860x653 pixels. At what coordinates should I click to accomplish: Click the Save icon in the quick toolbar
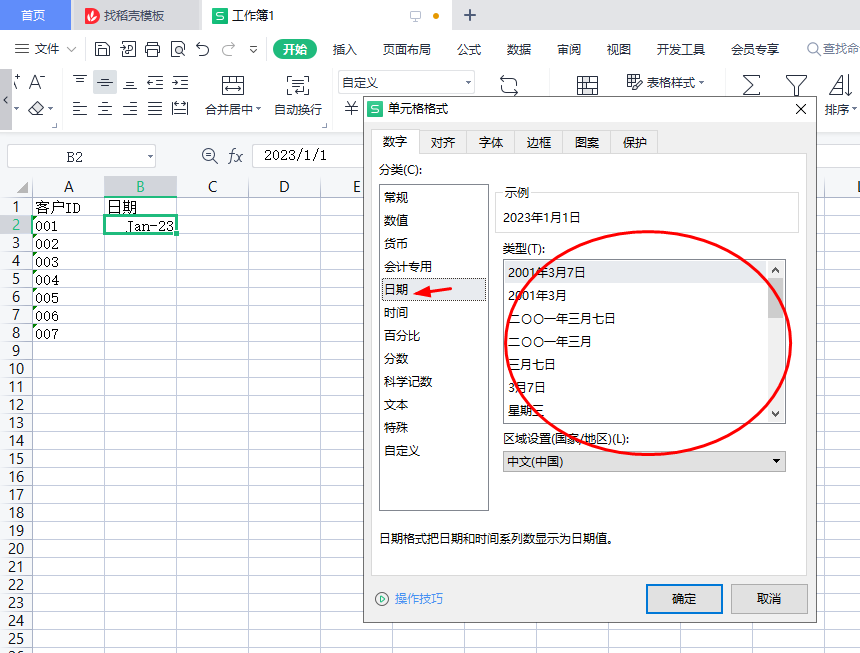(x=102, y=49)
